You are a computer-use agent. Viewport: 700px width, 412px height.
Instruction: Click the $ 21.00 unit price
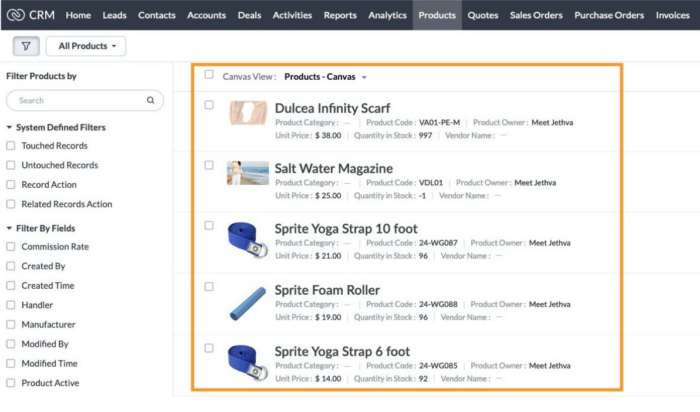click(328, 256)
